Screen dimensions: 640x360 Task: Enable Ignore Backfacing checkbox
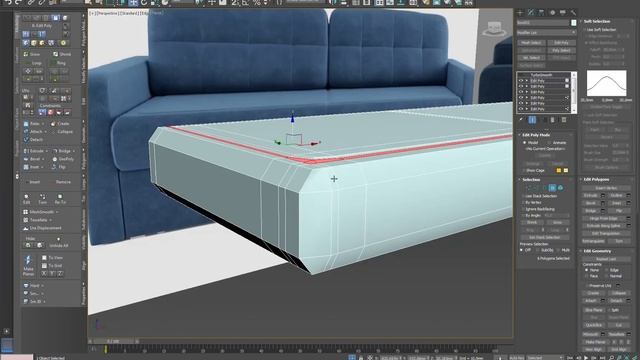coord(524,209)
